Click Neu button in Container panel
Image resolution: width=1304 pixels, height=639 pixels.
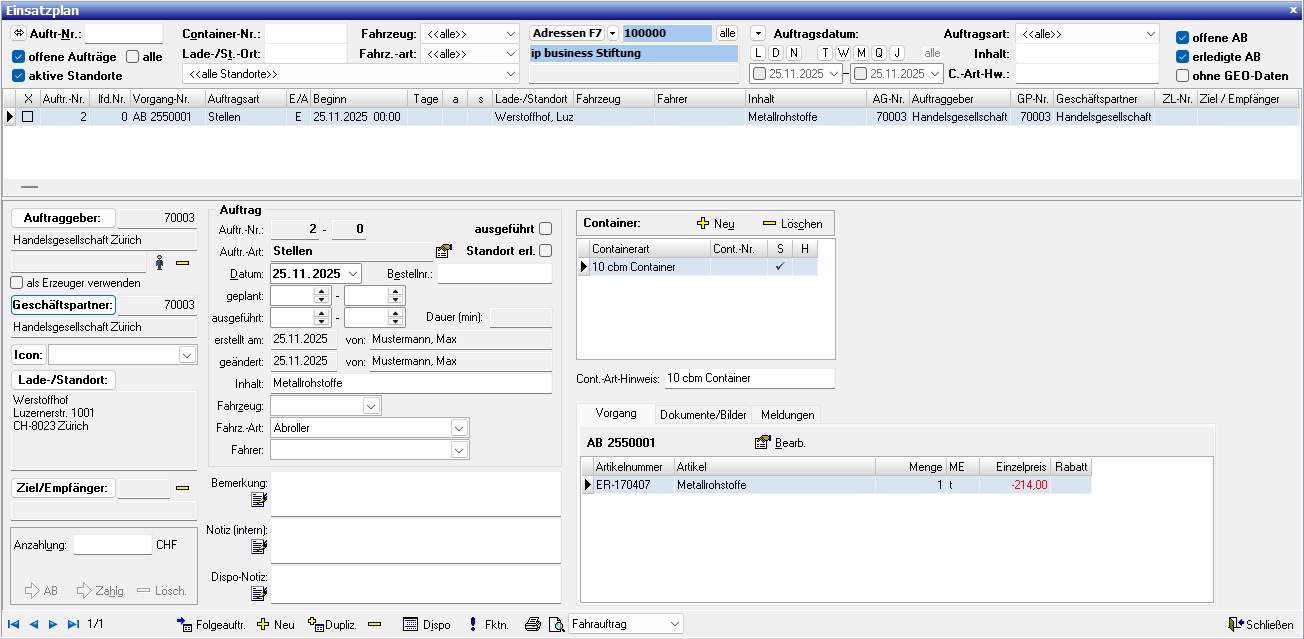point(715,224)
